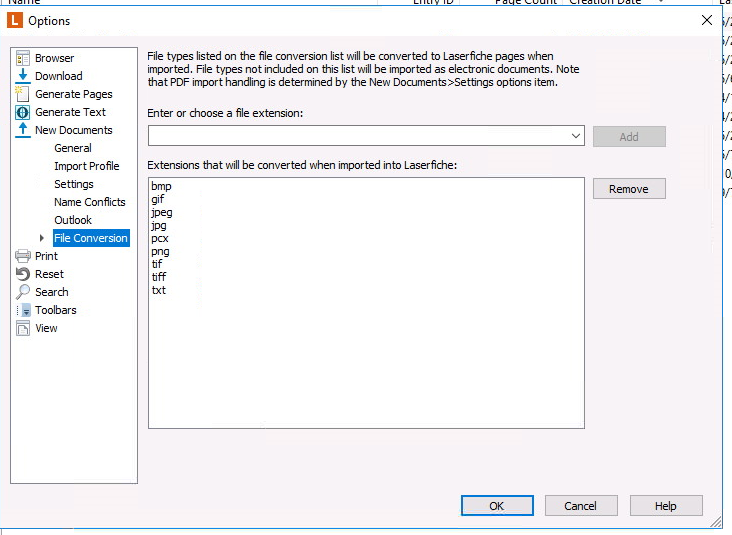This screenshot has height=535, width=732.
Task: Open the Browser options category
Action: [x=54, y=58]
